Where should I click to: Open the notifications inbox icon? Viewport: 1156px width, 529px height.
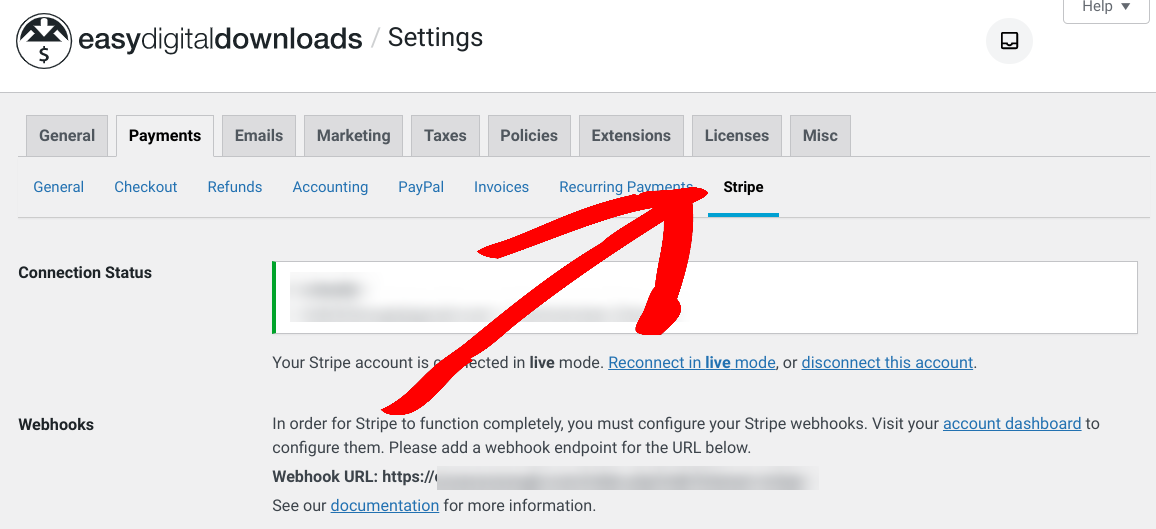pyautogui.click(x=1009, y=41)
